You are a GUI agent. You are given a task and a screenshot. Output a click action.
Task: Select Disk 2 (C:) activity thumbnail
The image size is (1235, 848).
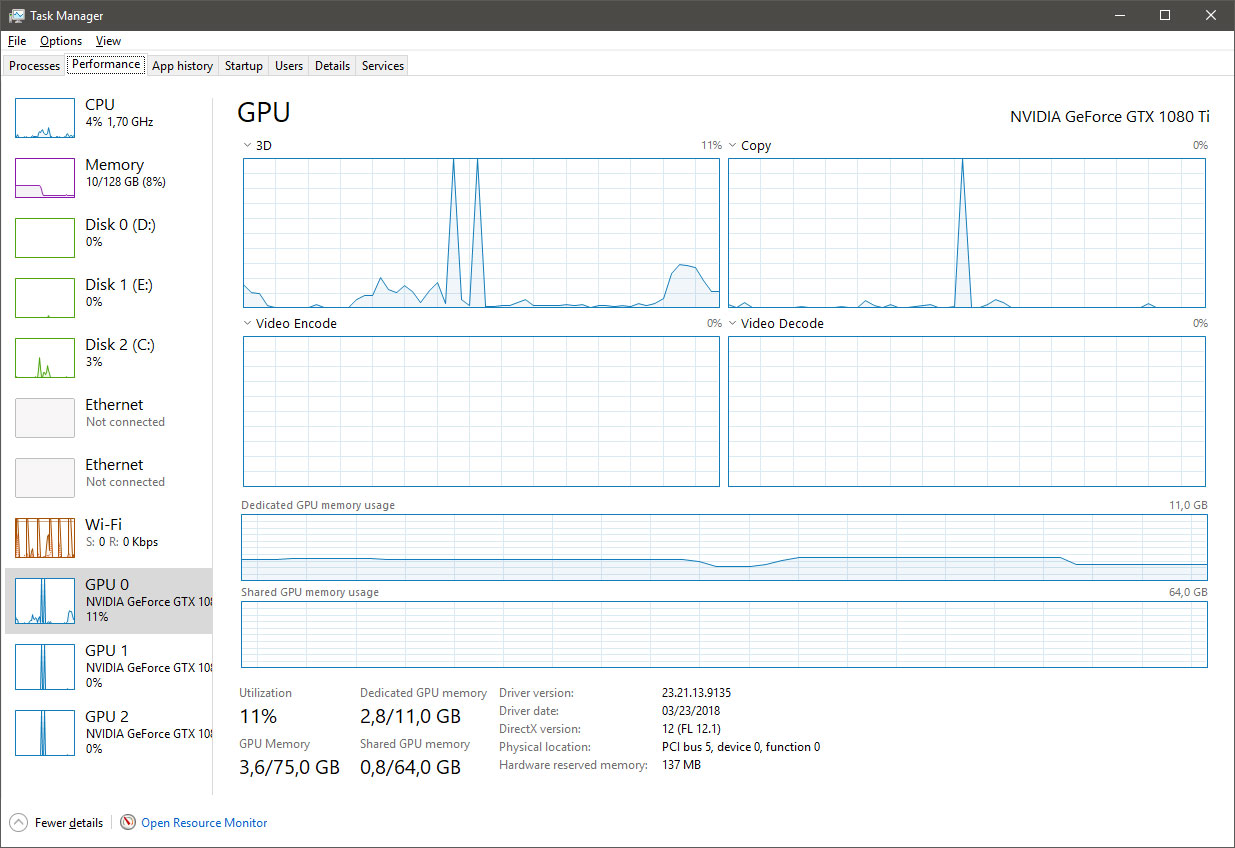[x=45, y=358]
